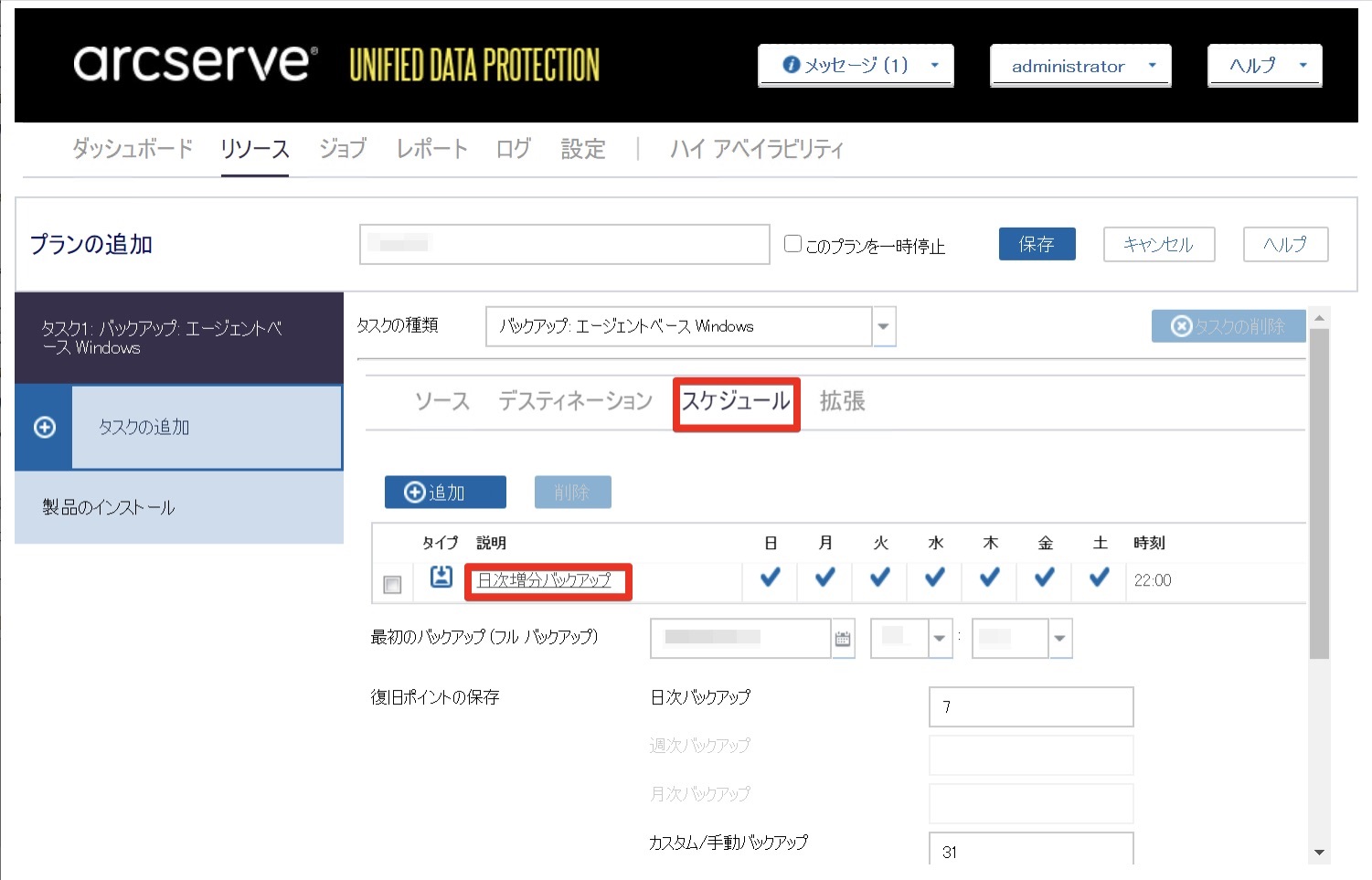Click the 最初のバックアップ (フル バックアップ) label
The image size is (1372, 880).
coord(484,637)
